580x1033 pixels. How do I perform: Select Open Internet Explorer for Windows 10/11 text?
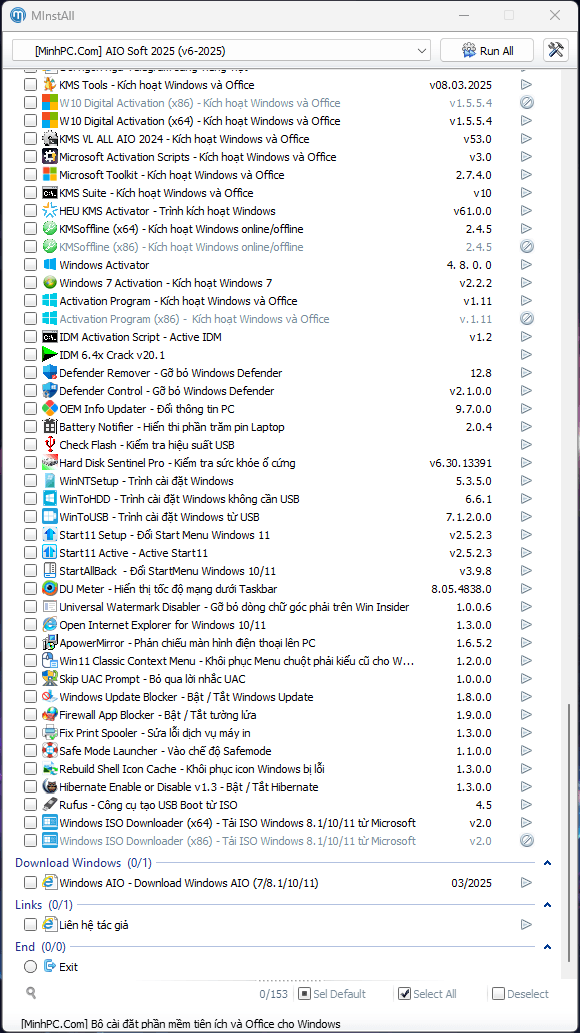point(163,625)
